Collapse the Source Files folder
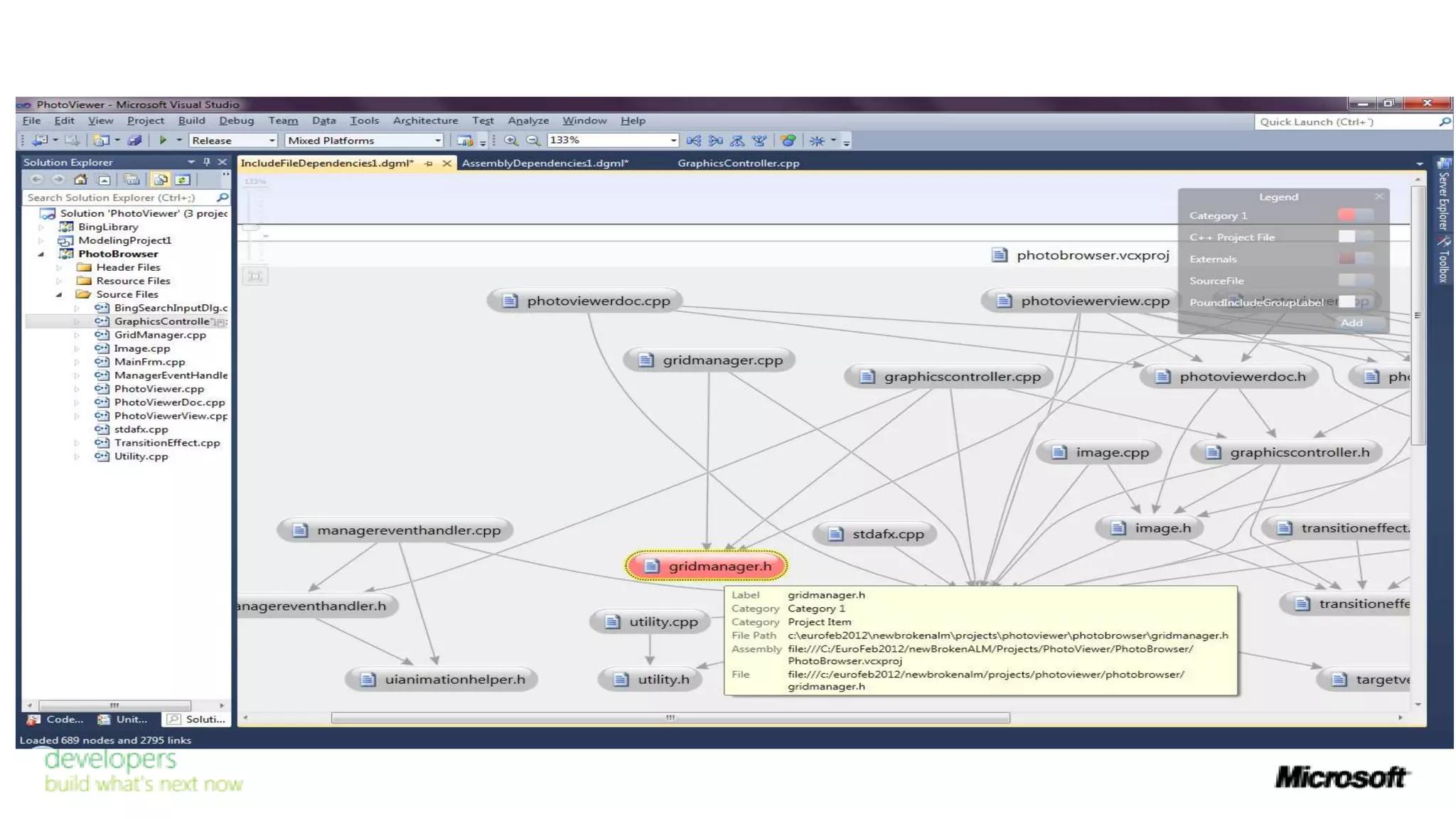Viewport: 1456px width, 819px height. (x=60, y=294)
